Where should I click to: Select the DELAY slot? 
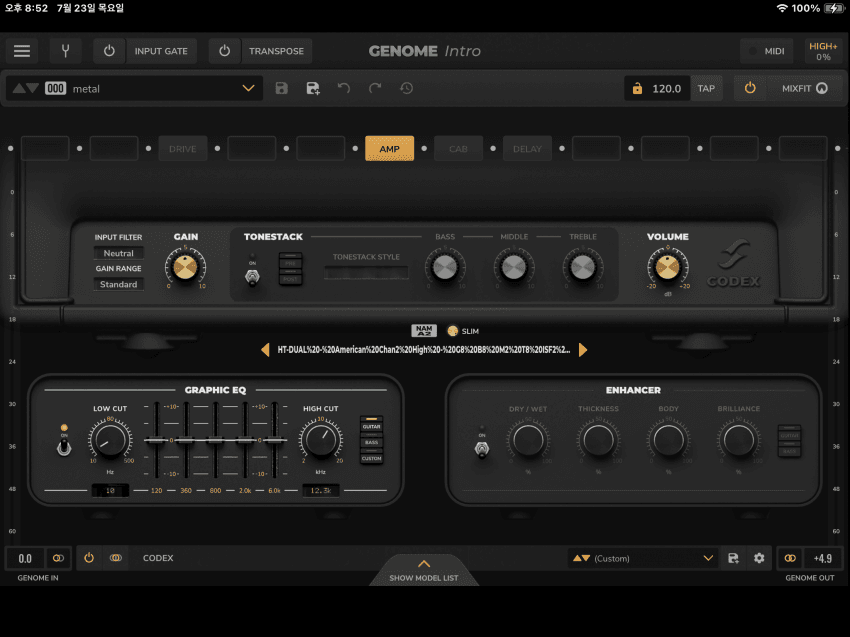click(x=527, y=149)
